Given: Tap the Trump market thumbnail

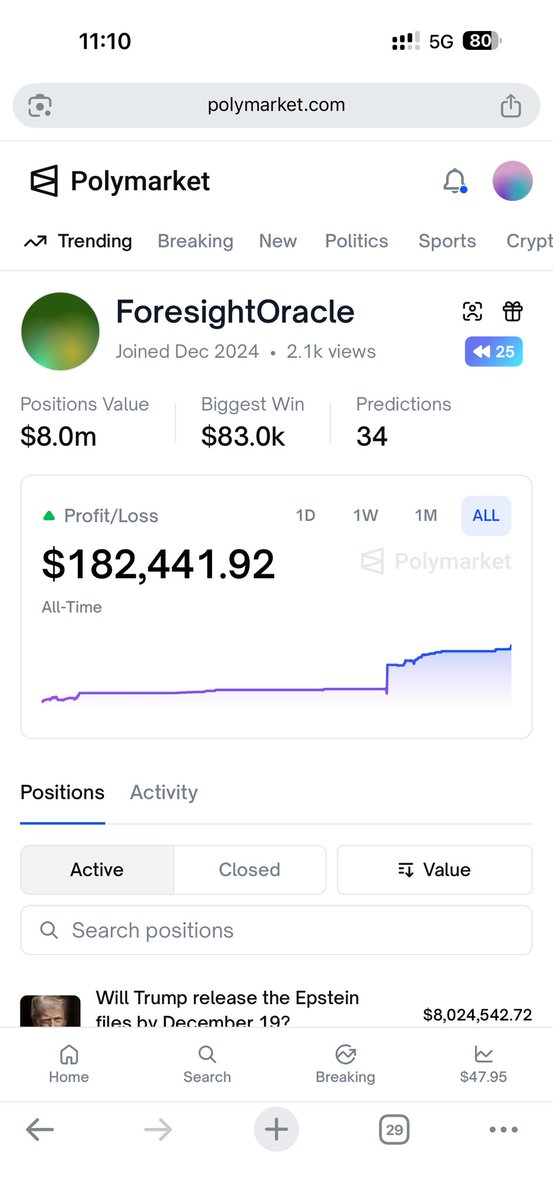Looking at the screenshot, I should pos(50,1011).
